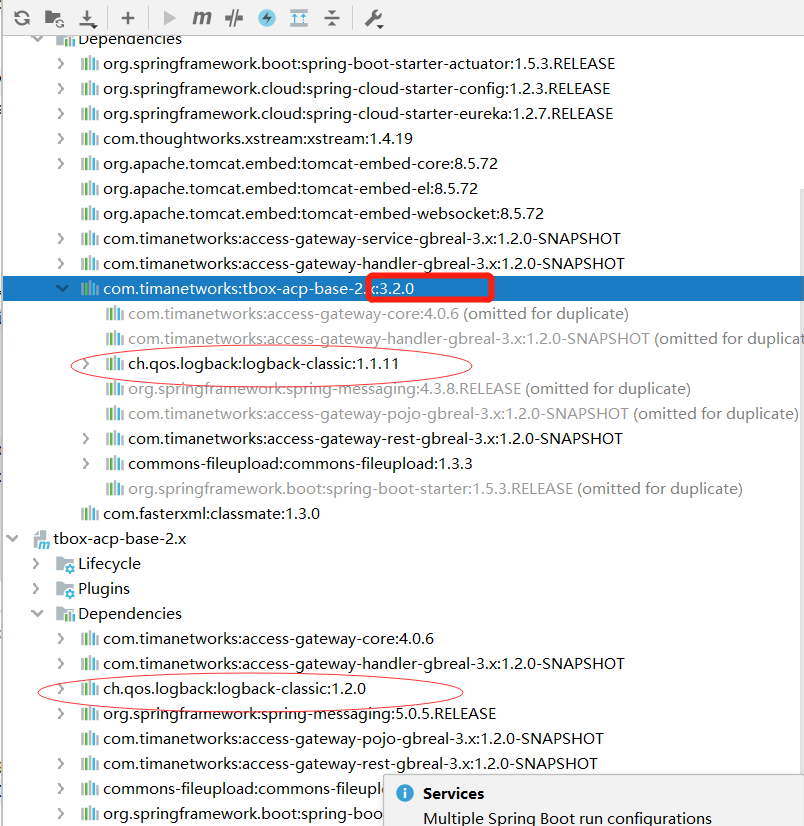Select nested access-gateway-rest-gbreal-3.x:1.2.0-SNAPSHOT row
Image resolution: width=804 pixels, height=826 pixels.
coord(403,439)
